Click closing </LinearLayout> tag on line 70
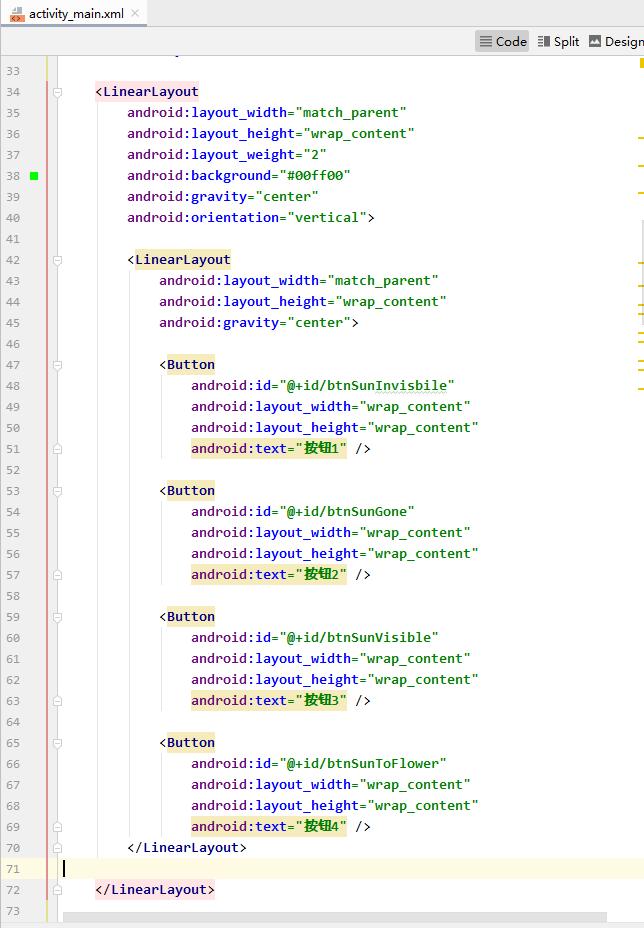The width and height of the screenshot is (644, 928). point(187,848)
